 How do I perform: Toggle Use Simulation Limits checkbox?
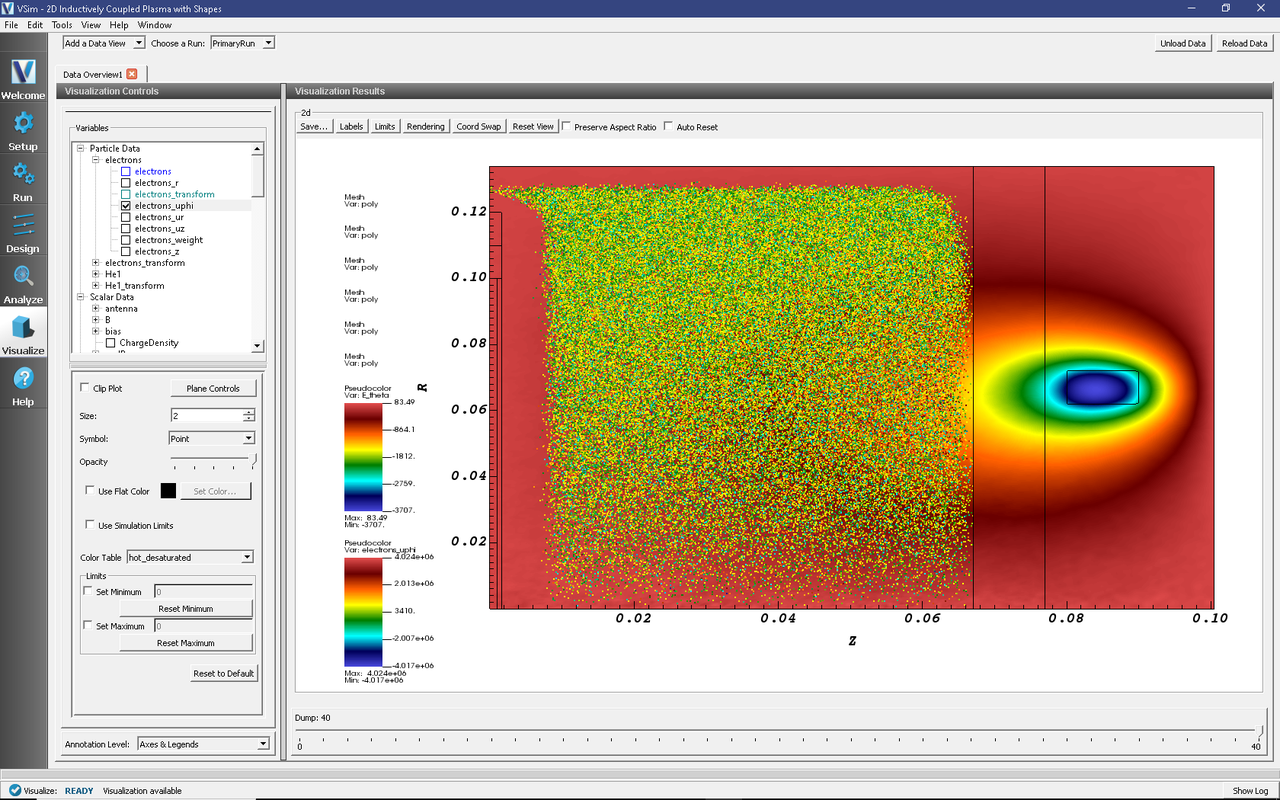(91, 525)
